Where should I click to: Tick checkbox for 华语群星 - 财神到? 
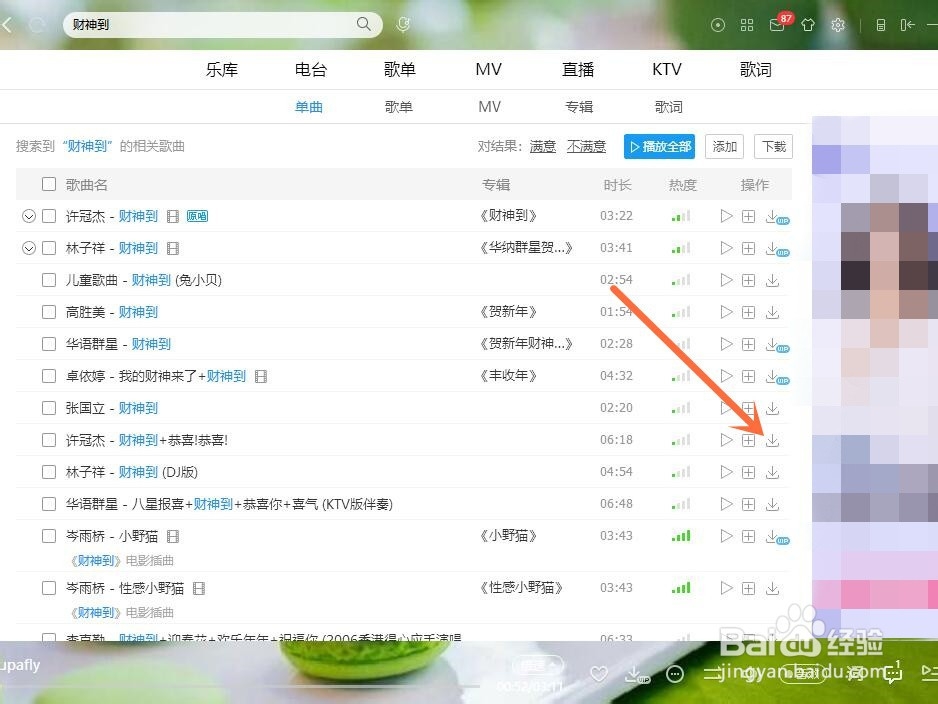pos(49,344)
